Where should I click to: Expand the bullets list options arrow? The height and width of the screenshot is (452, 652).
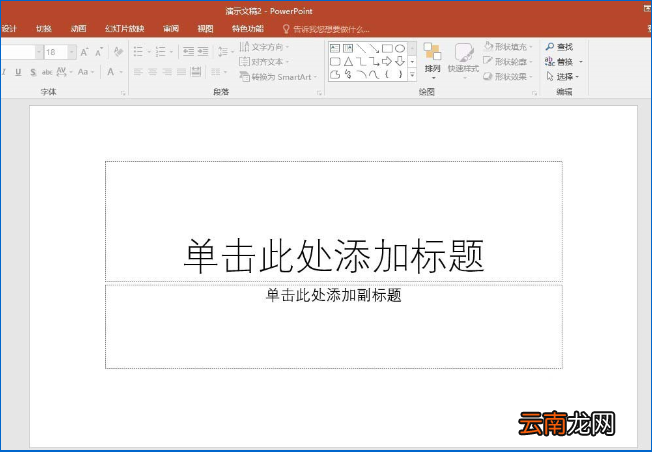click(149, 52)
